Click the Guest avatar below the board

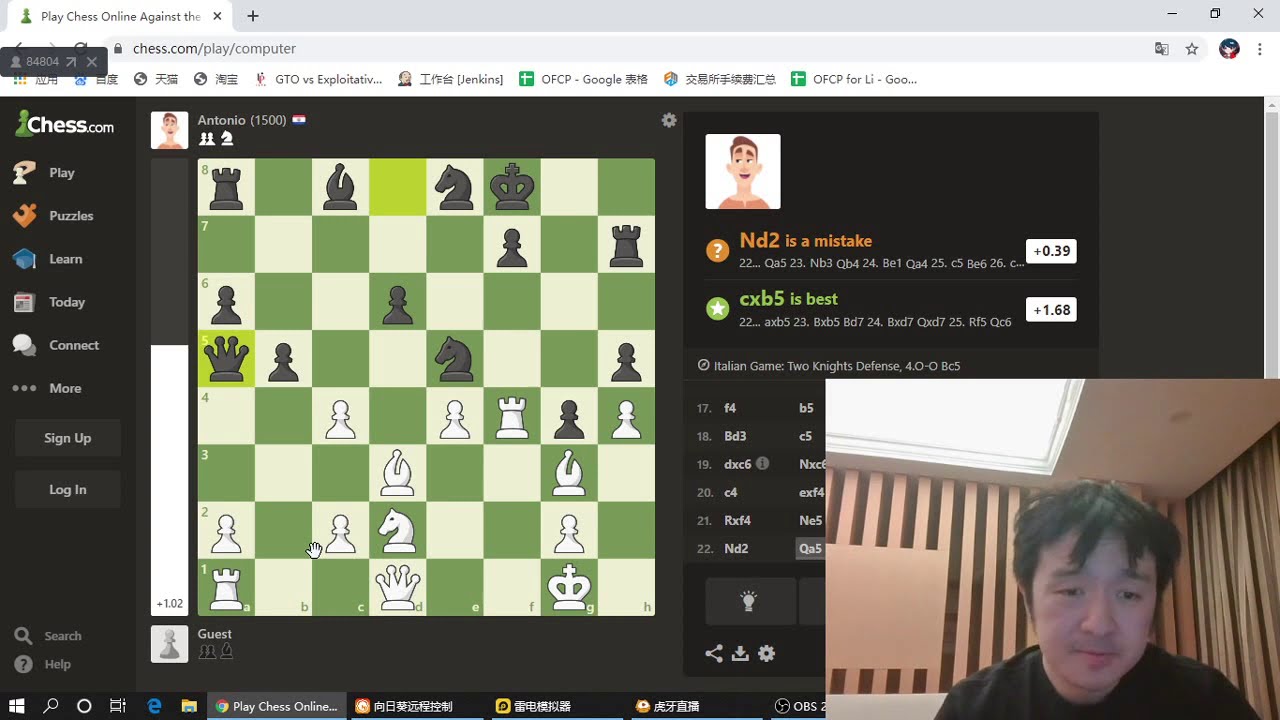169,644
